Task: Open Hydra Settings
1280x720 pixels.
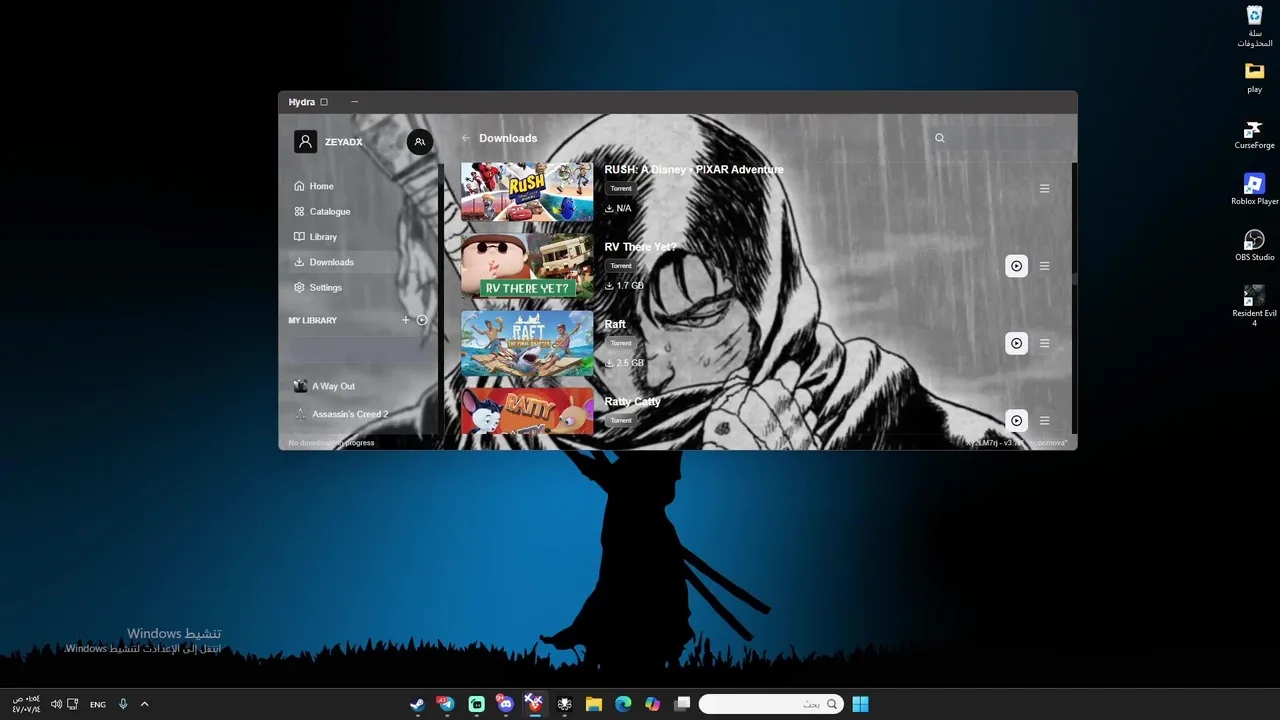Action: (363, 288)
